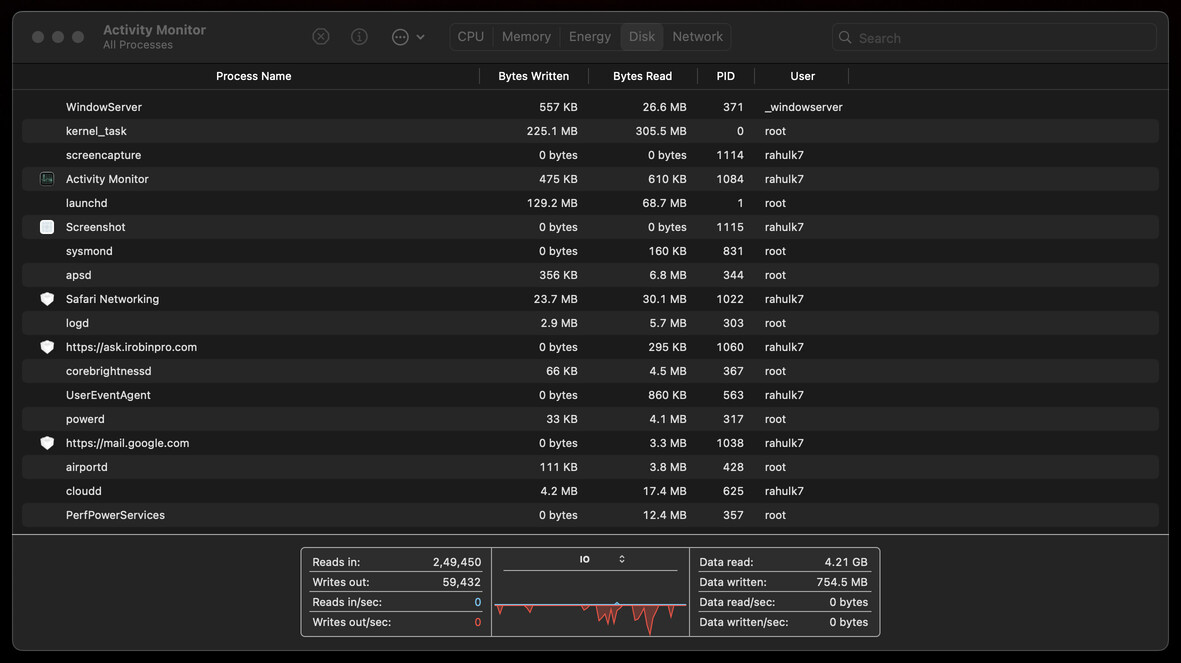
Task: Click the Writes out/sec label
Action: 352,622
